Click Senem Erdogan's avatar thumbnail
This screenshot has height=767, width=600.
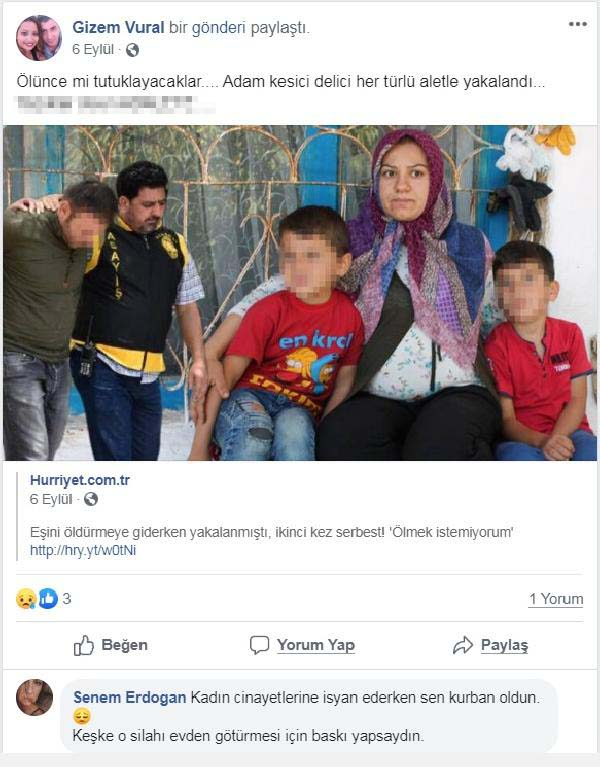tap(34, 698)
